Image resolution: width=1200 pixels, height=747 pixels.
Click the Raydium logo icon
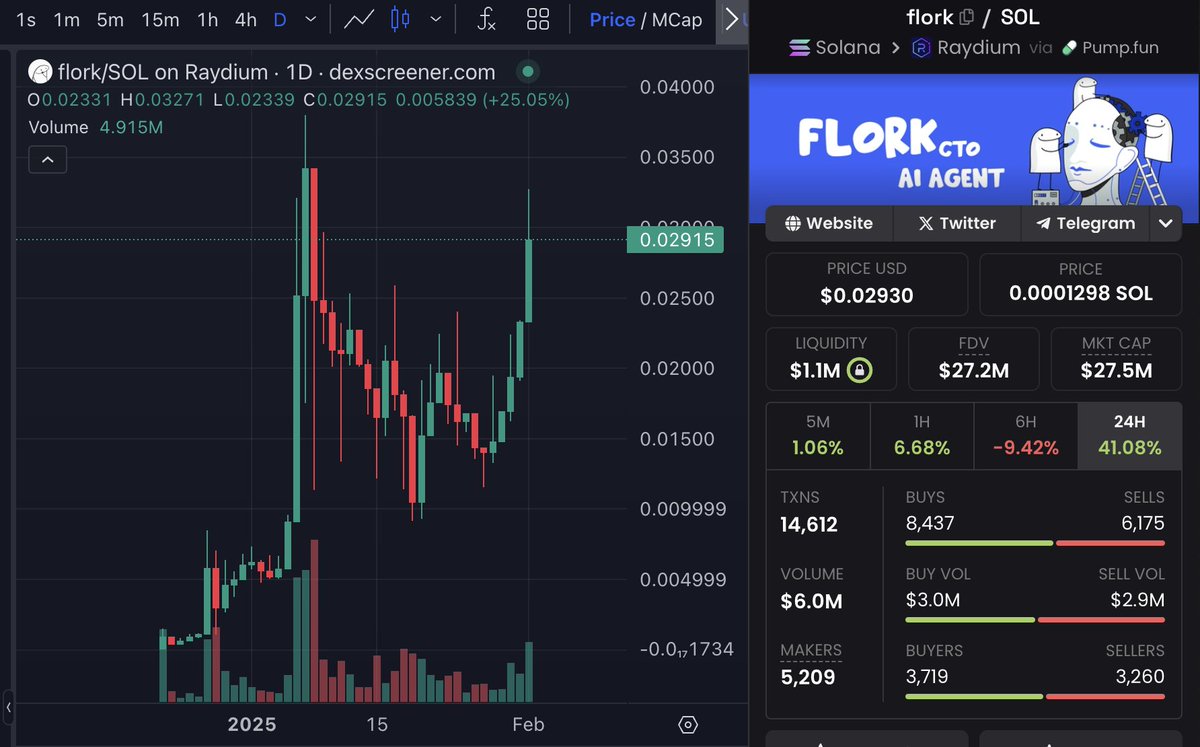coord(921,47)
